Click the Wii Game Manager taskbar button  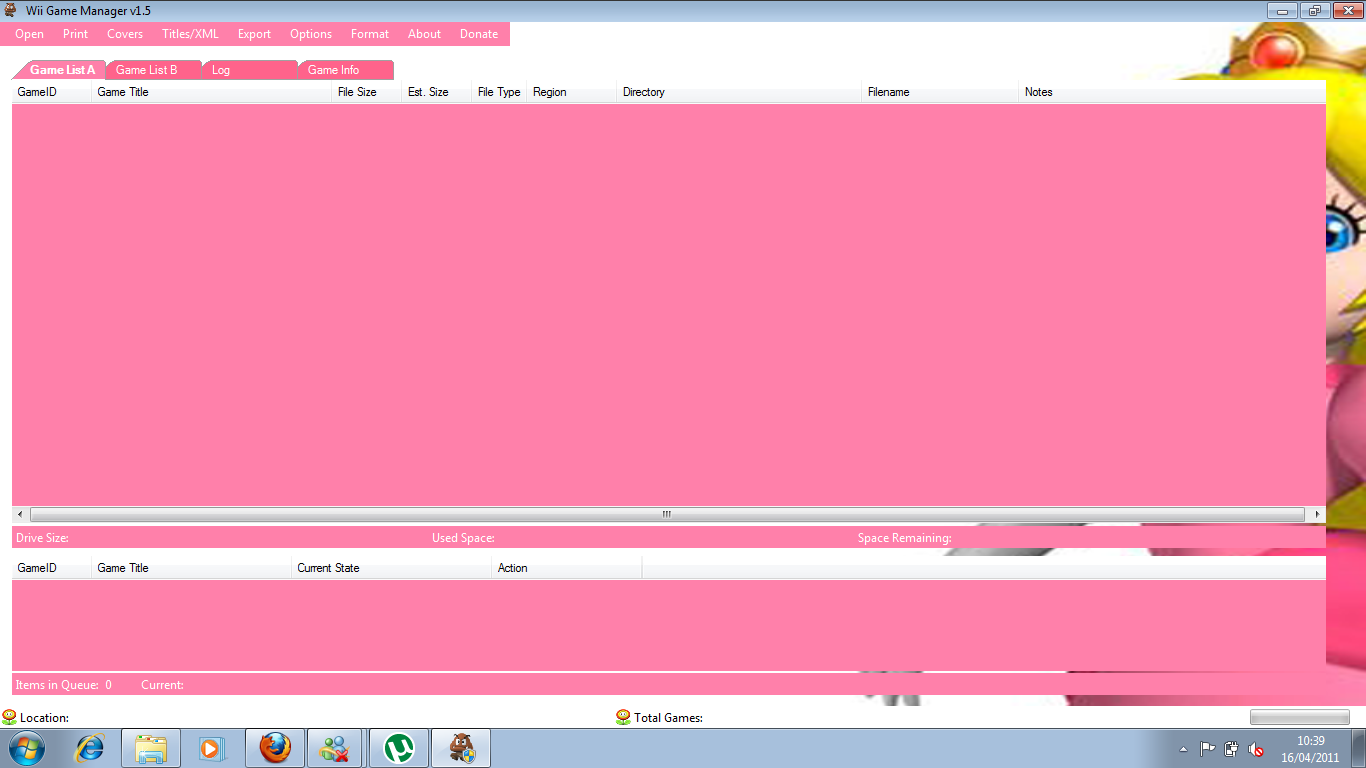click(461, 748)
